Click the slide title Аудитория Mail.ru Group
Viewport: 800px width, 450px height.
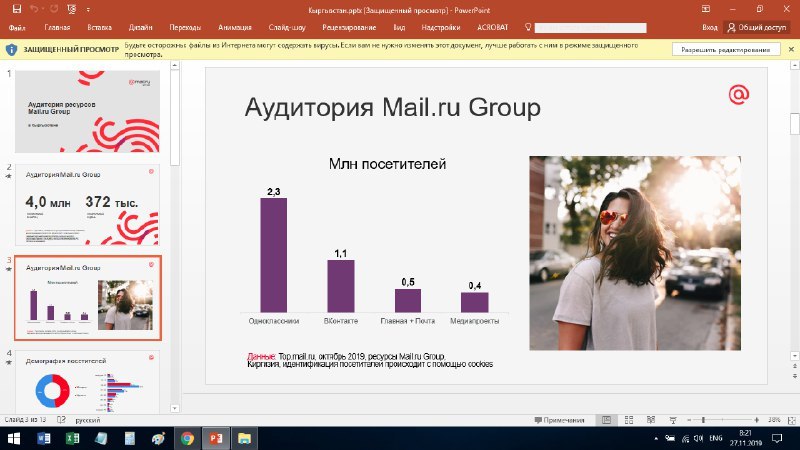(392, 108)
